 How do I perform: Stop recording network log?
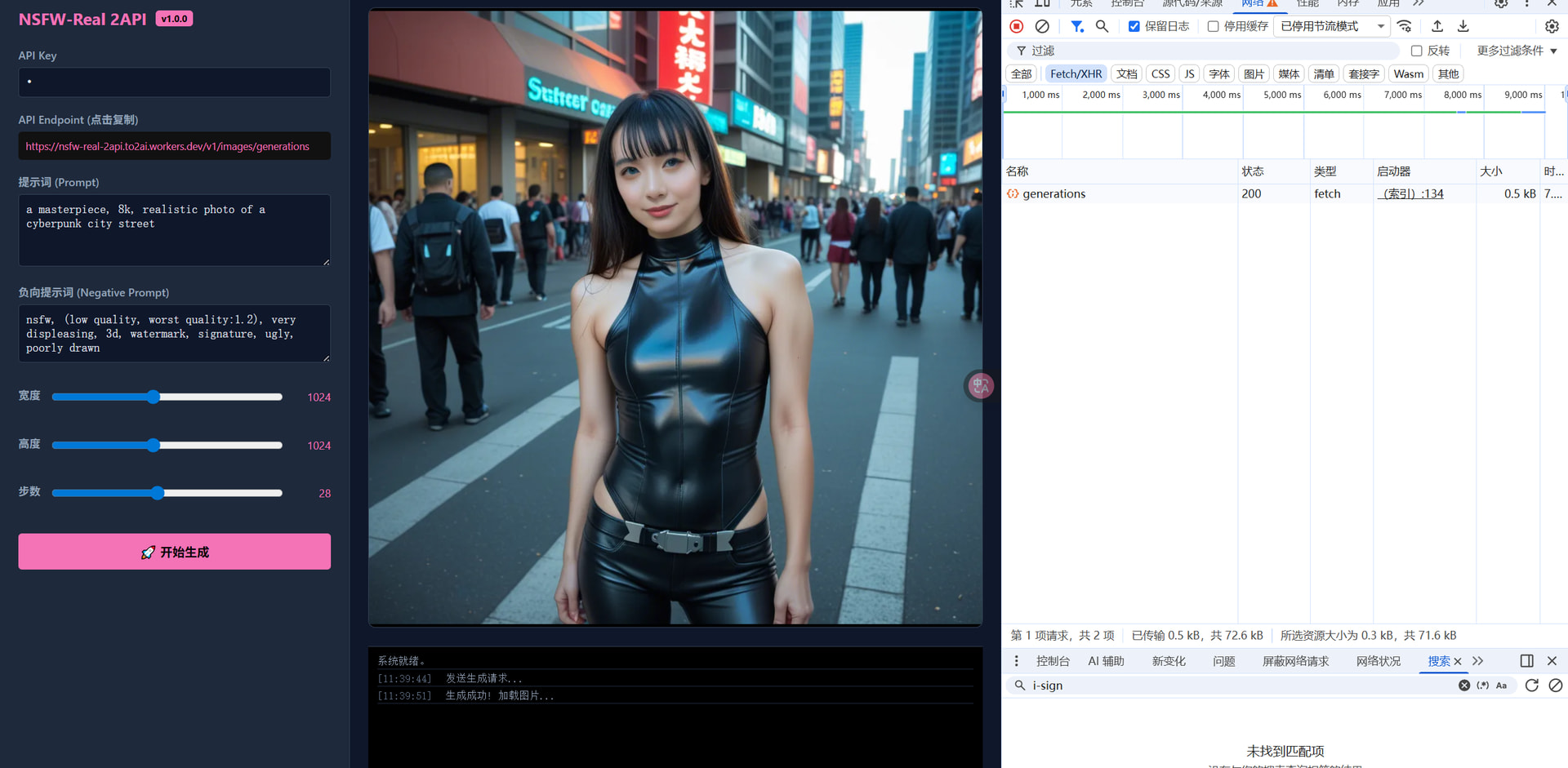[x=1017, y=26]
